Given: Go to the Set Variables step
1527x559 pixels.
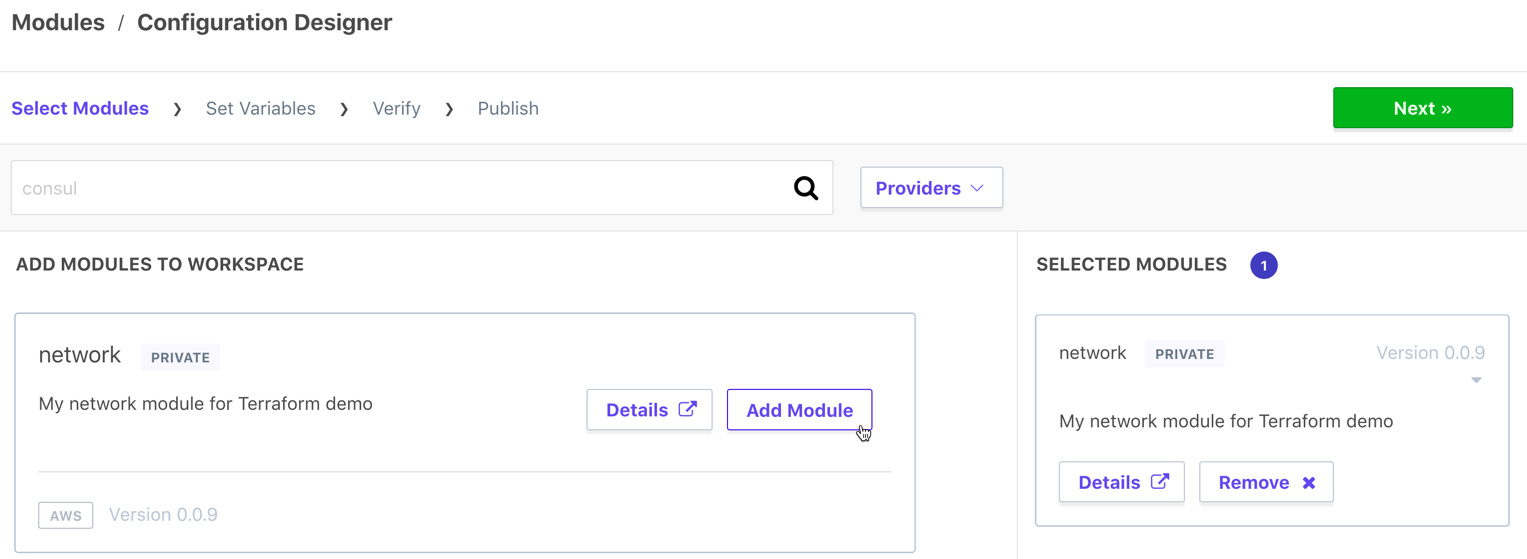Looking at the screenshot, I should point(261,108).
